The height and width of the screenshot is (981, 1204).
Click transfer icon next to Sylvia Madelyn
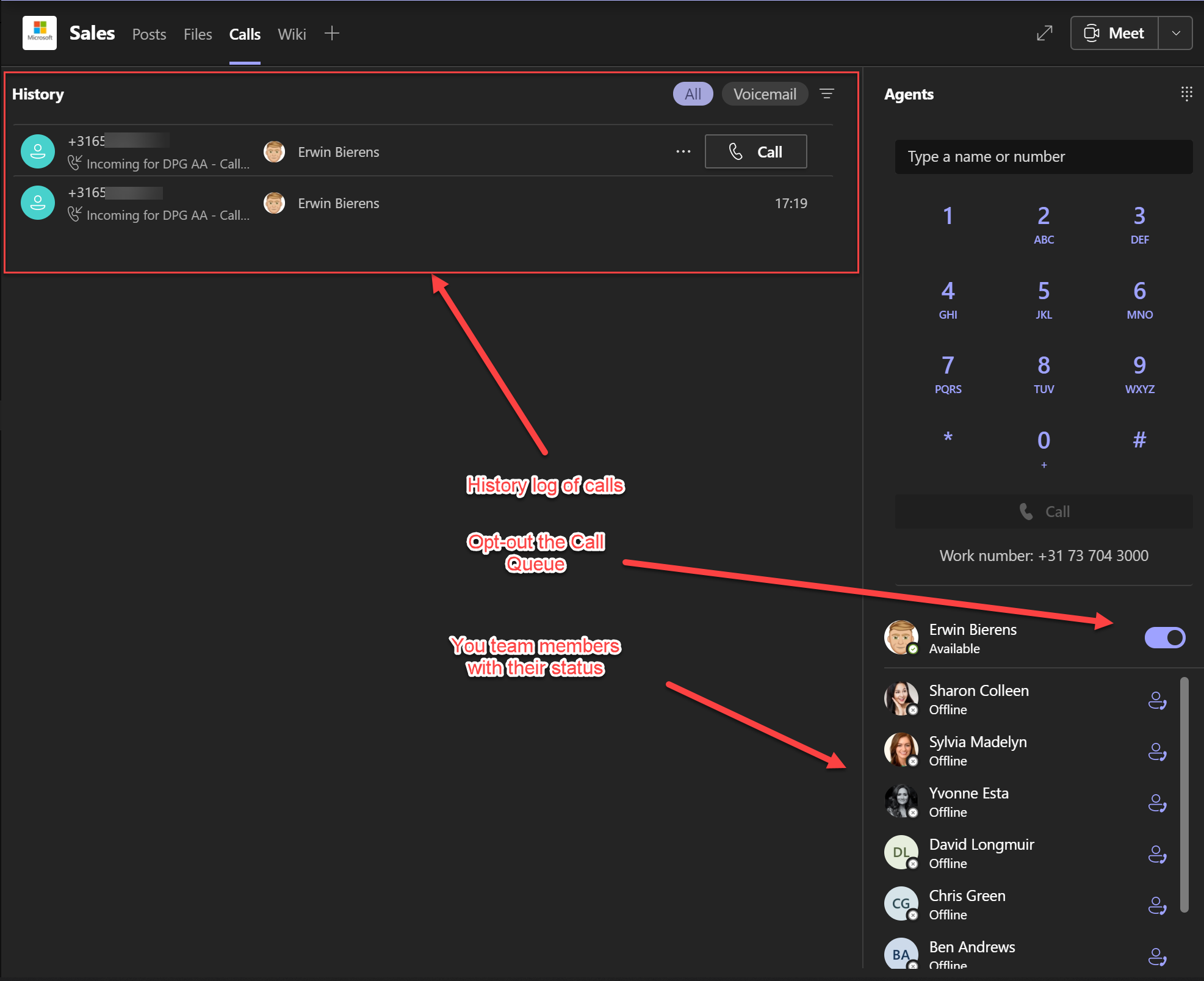tap(1157, 751)
